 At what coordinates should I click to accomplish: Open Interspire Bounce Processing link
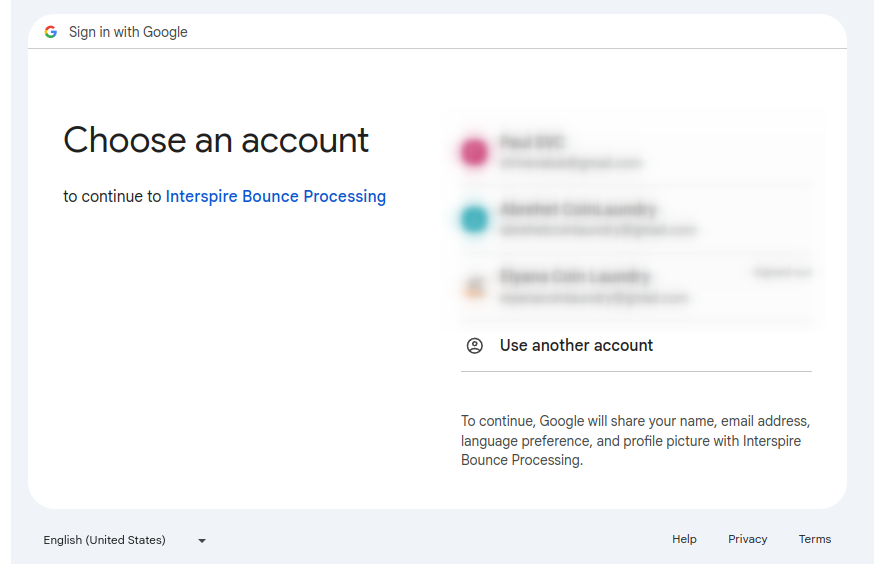click(x=276, y=196)
